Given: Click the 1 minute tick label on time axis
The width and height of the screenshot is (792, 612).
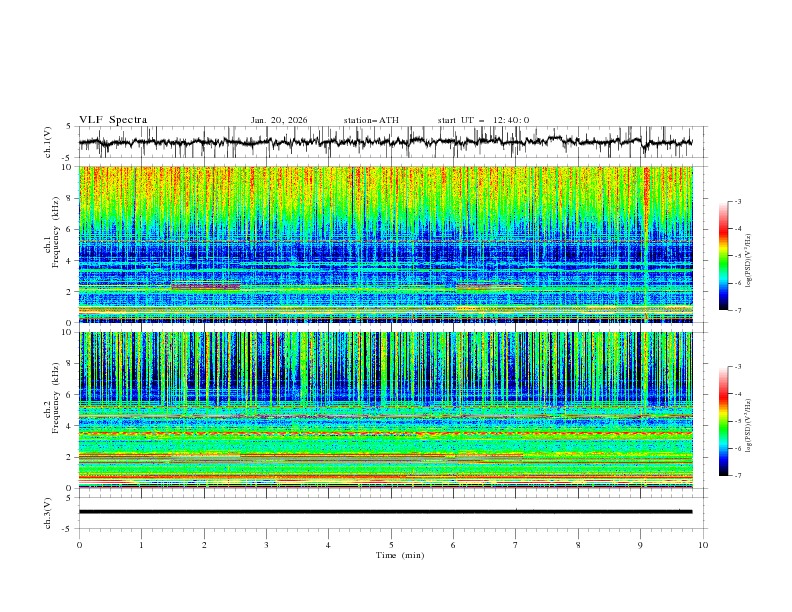Looking at the screenshot, I should click(141, 545).
